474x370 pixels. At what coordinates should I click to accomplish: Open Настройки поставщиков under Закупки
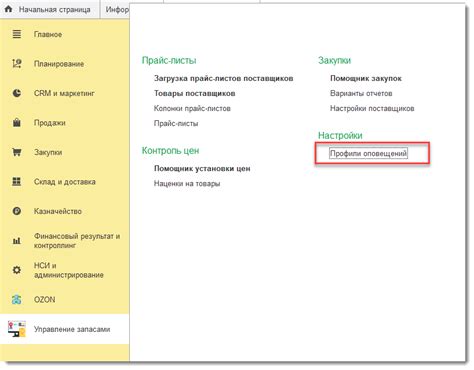point(372,108)
